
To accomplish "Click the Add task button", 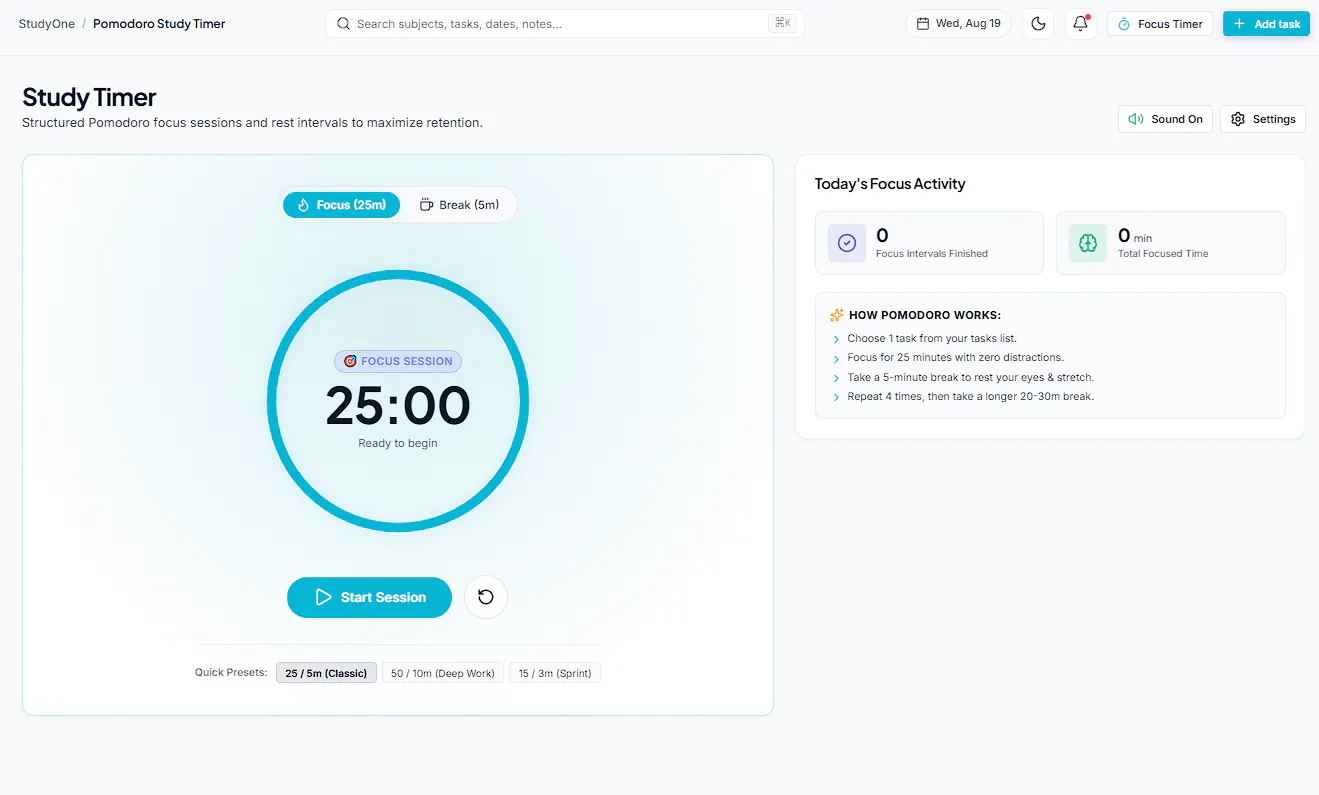I will point(1266,24).
